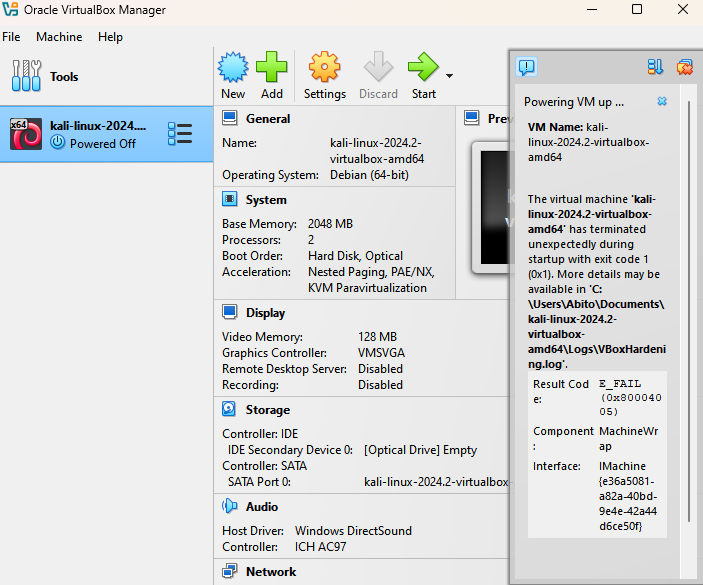Click the Audio speaker icon
The image size is (703, 585).
tap(230, 506)
